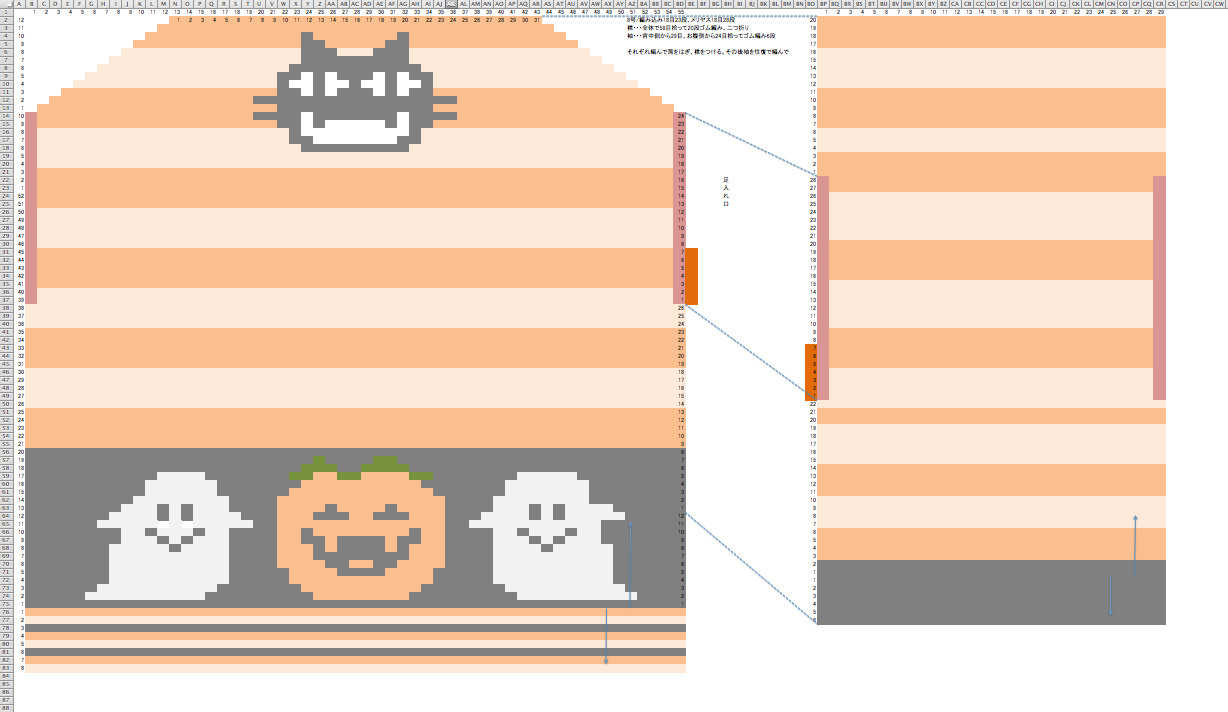Click the upward blue arrow in sleeve chart
The image size is (1228, 712).
coord(1134,546)
